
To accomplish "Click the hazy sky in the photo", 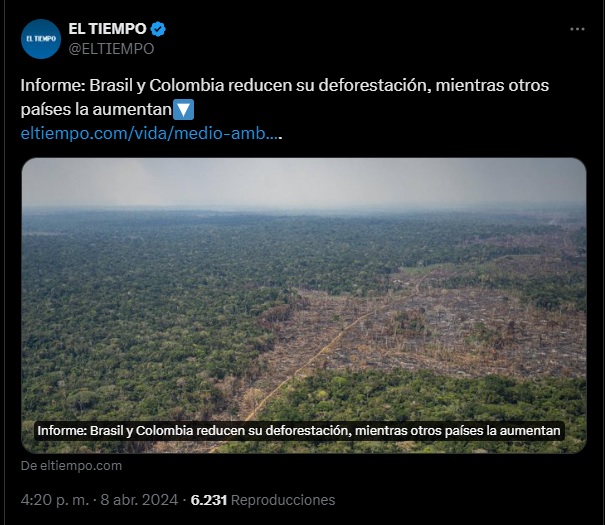I will pyautogui.click(x=304, y=181).
